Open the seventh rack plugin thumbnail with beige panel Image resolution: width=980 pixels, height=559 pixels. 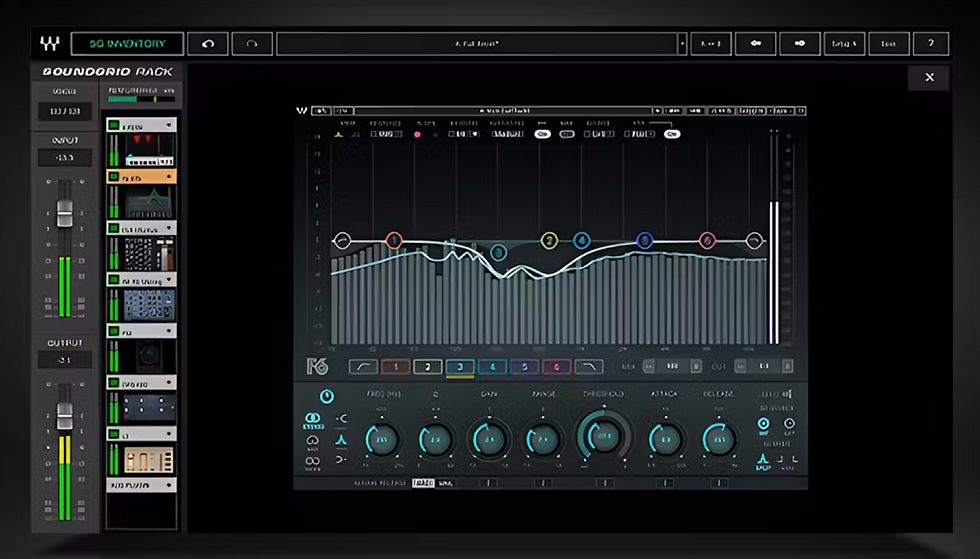(x=149, y=460)
